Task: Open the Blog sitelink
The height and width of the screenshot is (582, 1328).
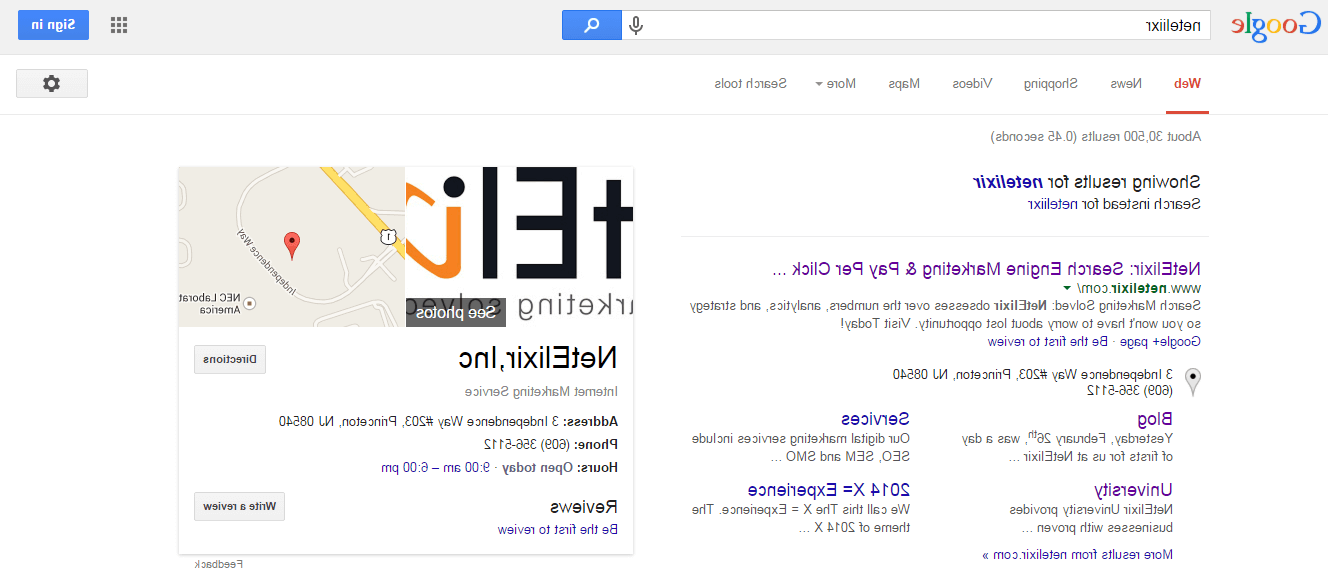Action: point(1154,419)
